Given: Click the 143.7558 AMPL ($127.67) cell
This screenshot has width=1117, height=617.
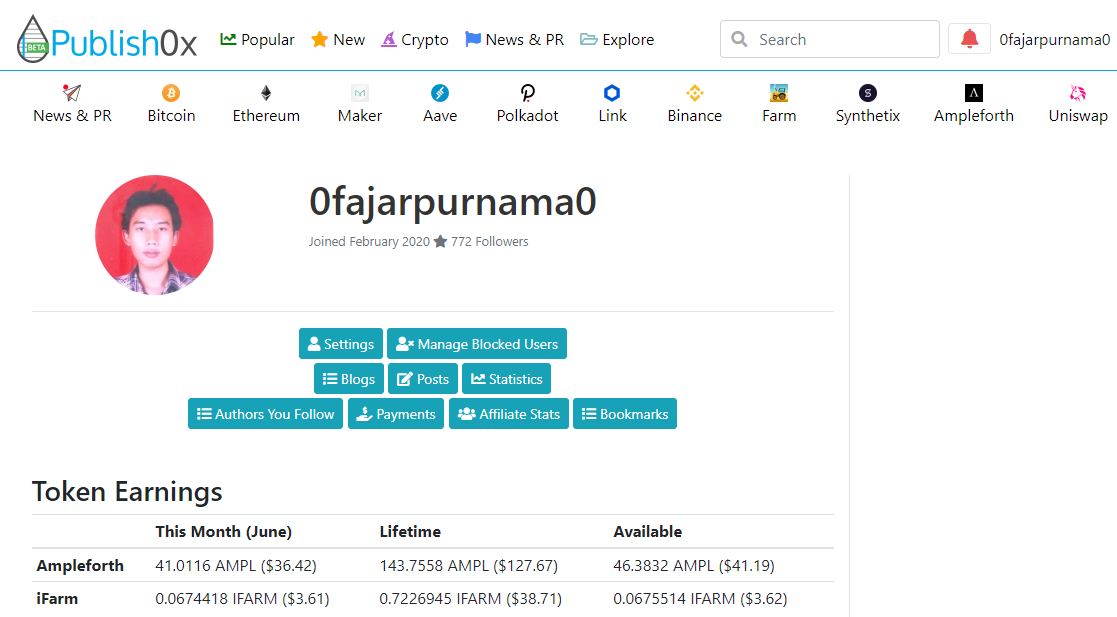Looking at the screenshot, I should click(469, 566).
